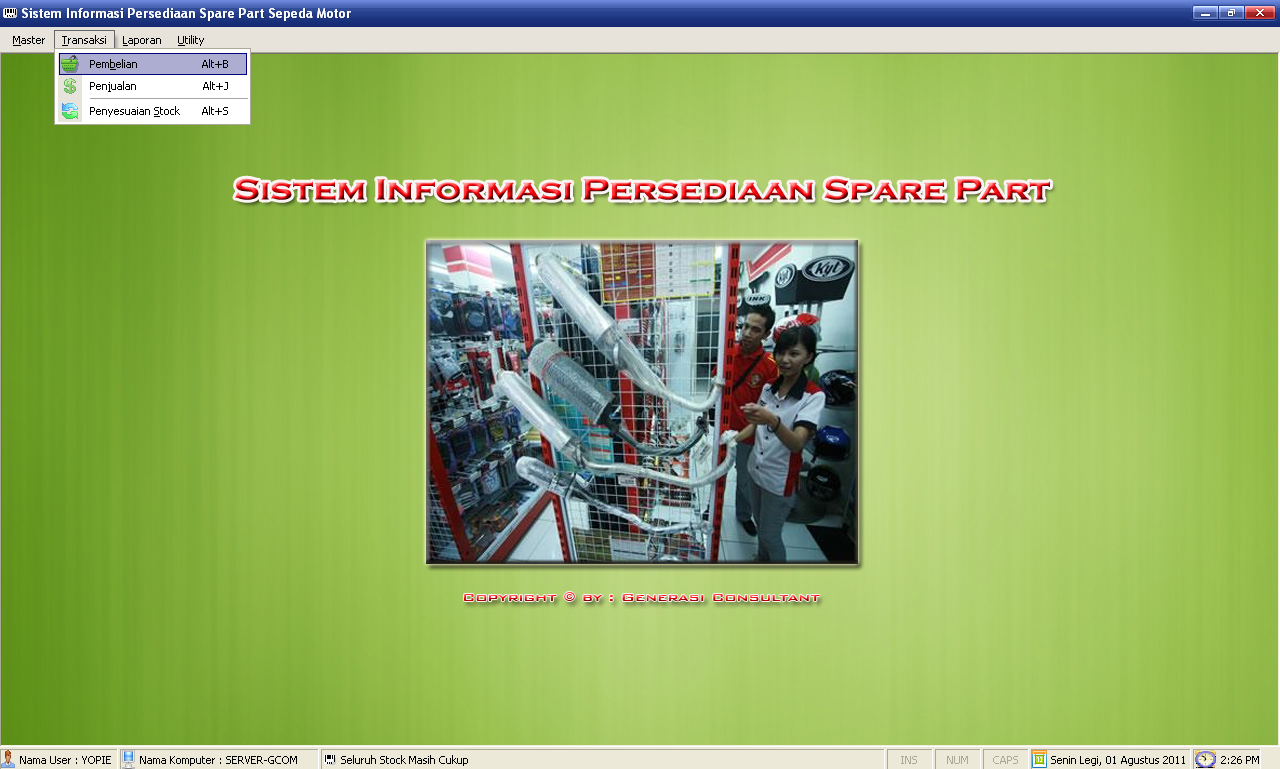
Task: Click the clock icon beside the time
Action: pos(1205,760)
